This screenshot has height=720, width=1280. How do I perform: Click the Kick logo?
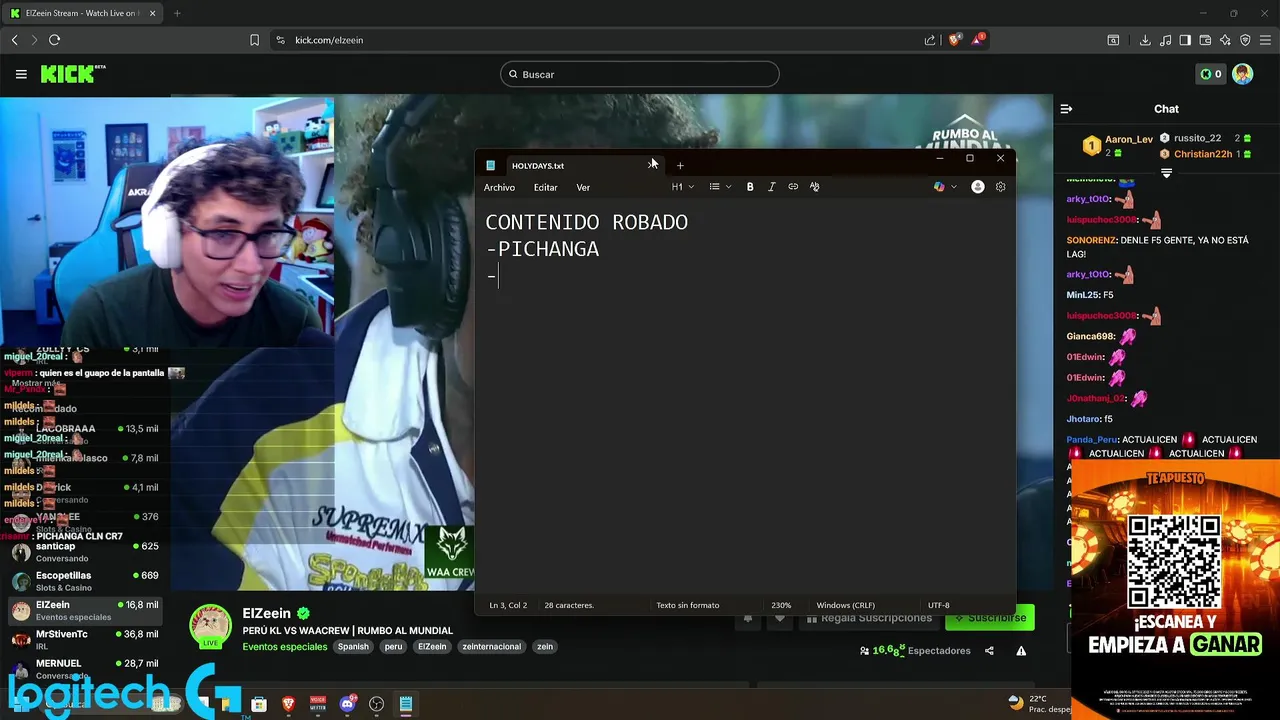coord(73,74)
